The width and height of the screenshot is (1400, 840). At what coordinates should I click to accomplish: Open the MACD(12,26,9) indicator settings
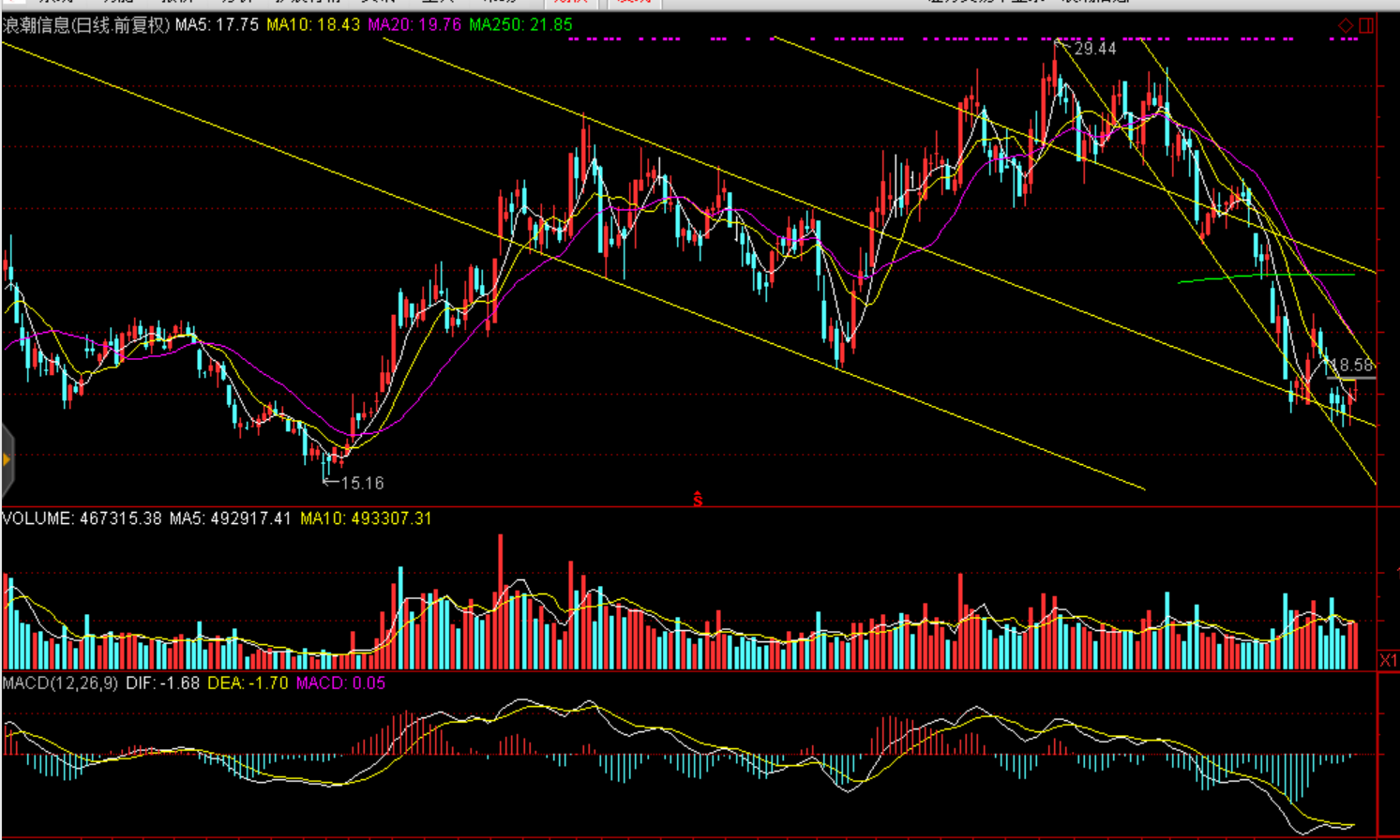pos(60,683)
